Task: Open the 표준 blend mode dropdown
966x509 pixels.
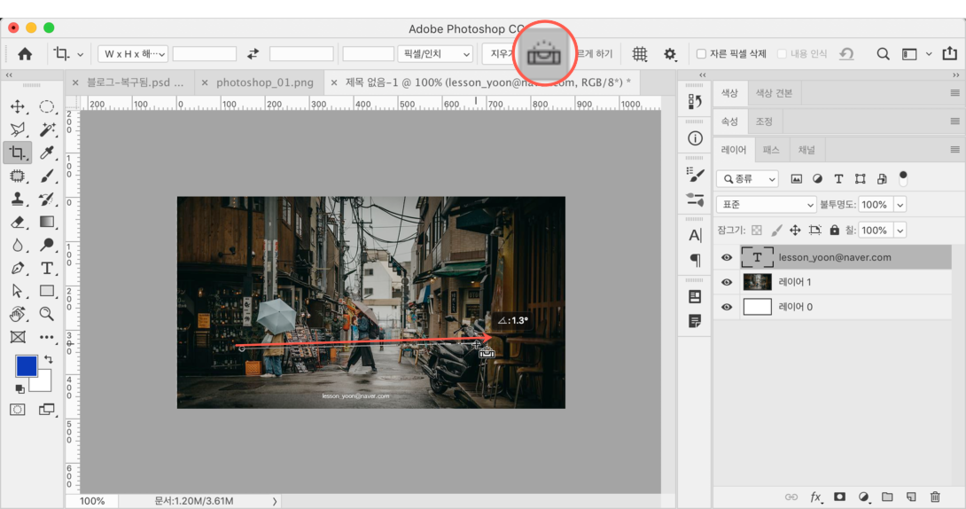Action: pos(766,204)
